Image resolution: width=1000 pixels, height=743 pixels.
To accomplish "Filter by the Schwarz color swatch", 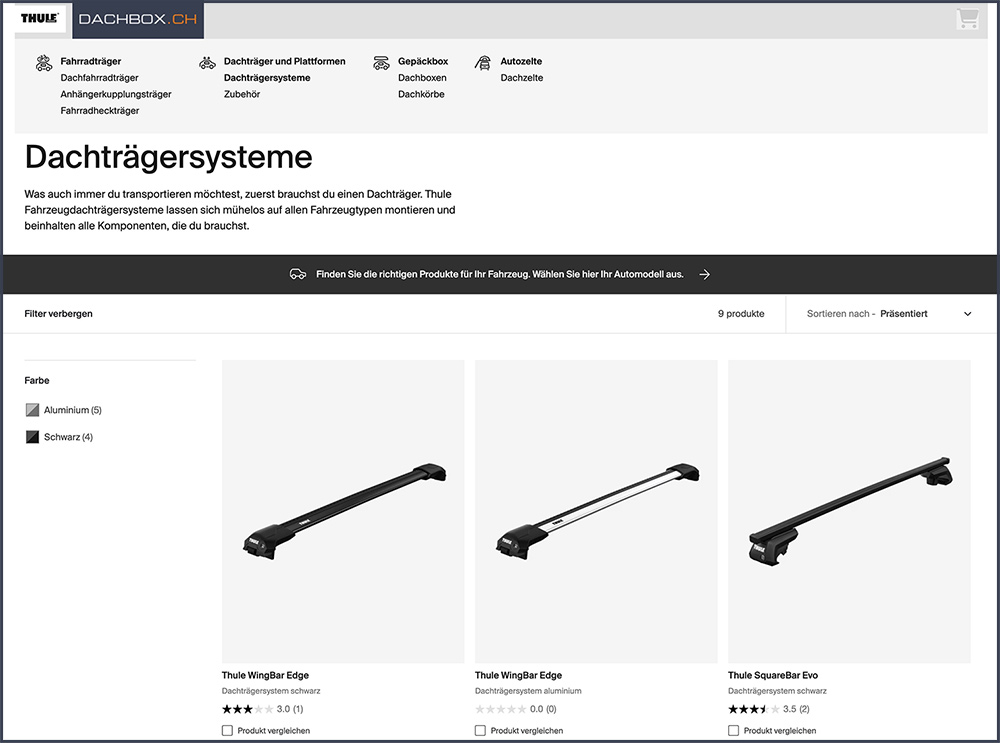I will (33, 437).
